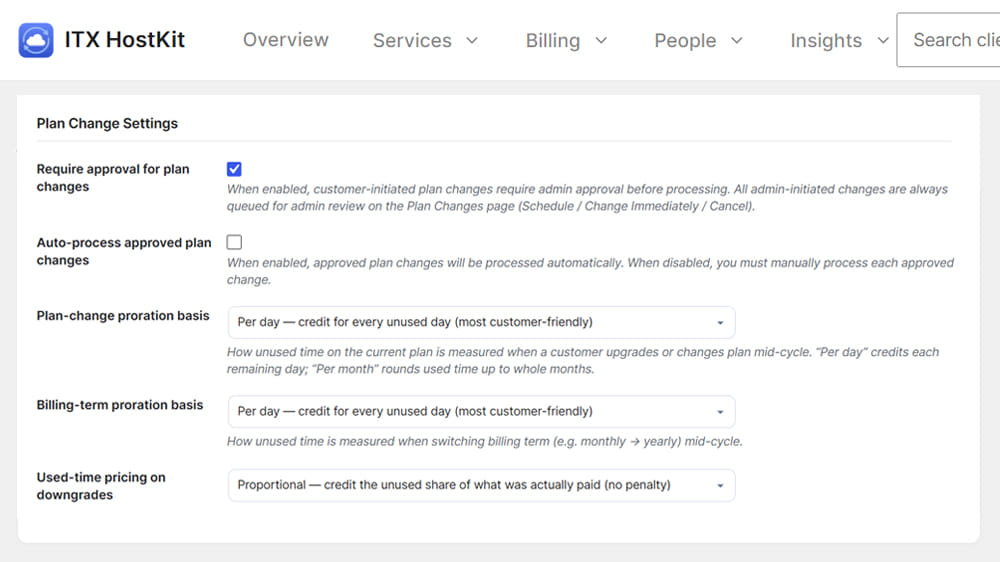
Task: Click the arrow on Used-time pricing select
Action: click(720, 485)
